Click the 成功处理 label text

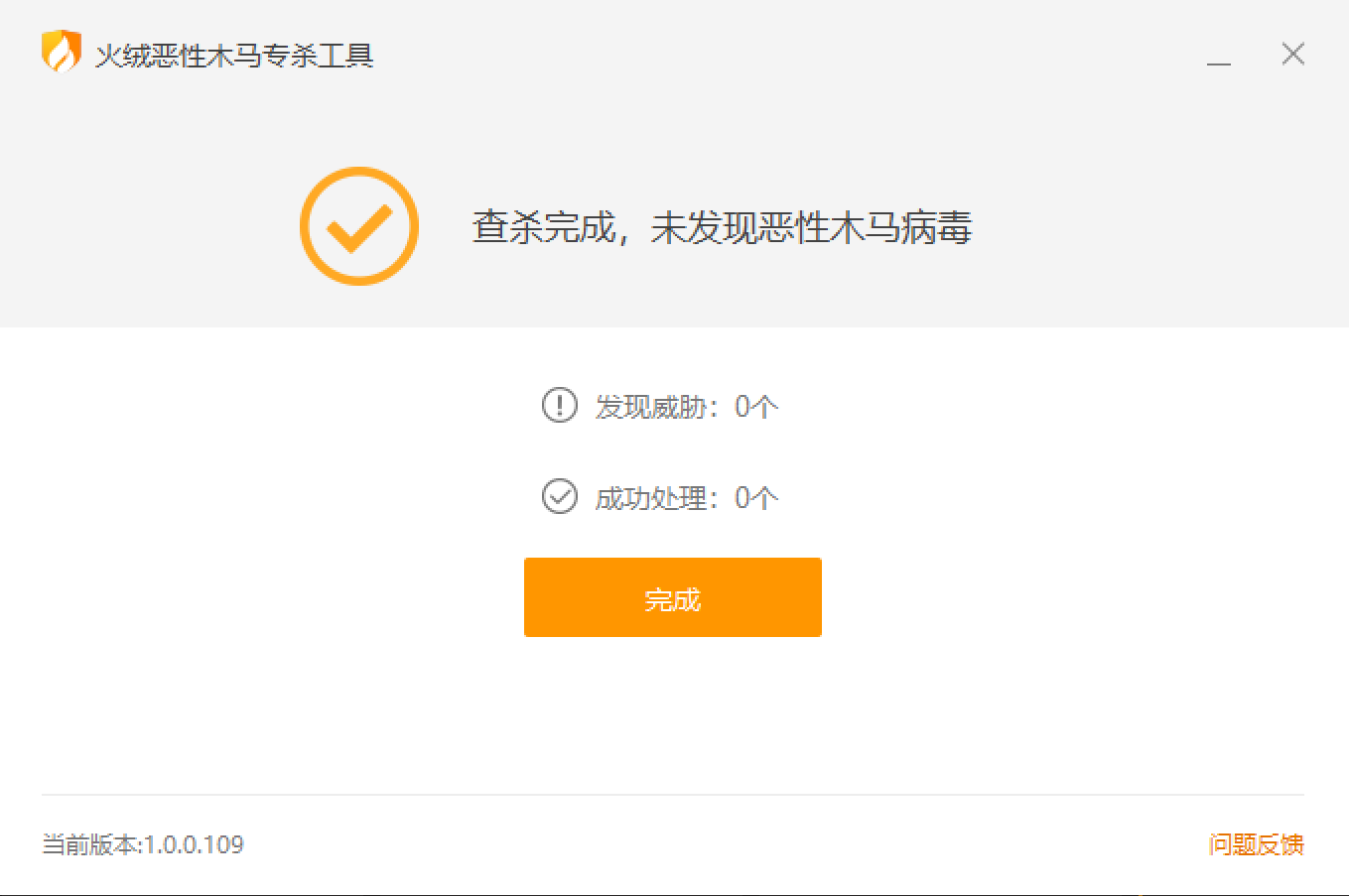coord(650,497)
